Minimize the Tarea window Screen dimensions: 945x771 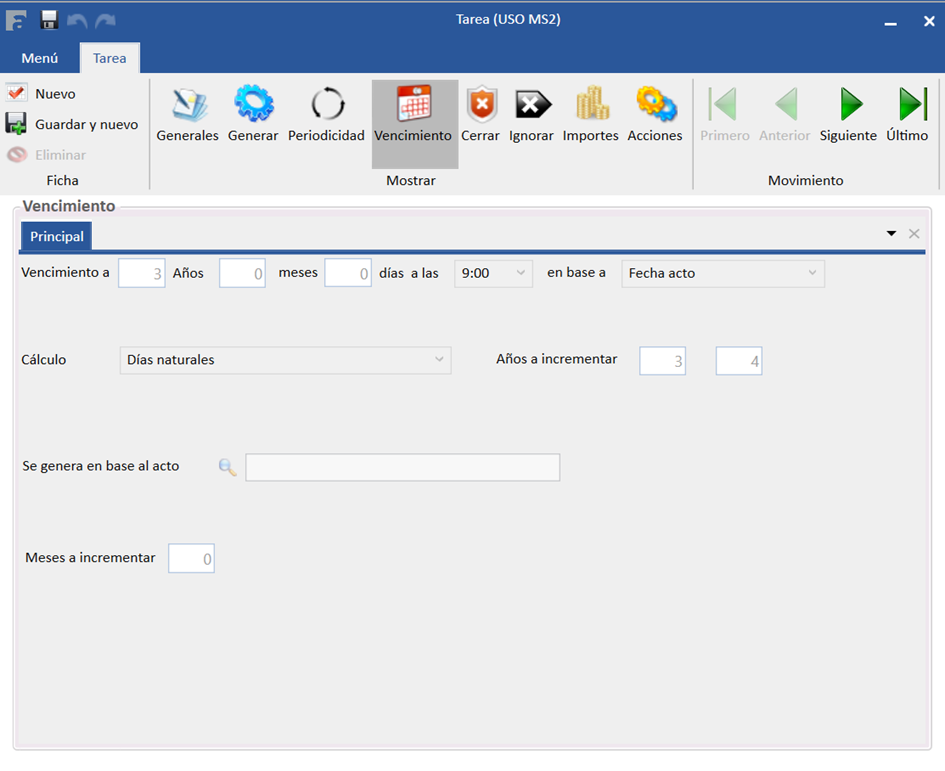[x=891, y=24]
